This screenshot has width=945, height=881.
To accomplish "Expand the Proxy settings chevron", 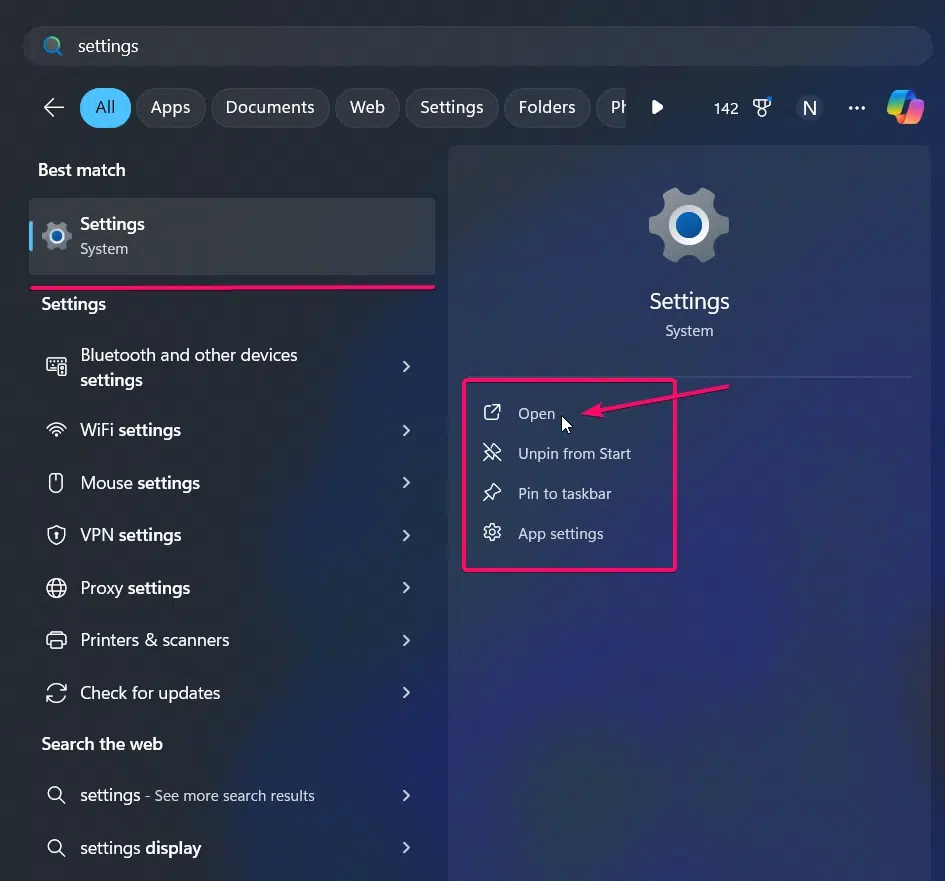I will click(x=406, y=588).
